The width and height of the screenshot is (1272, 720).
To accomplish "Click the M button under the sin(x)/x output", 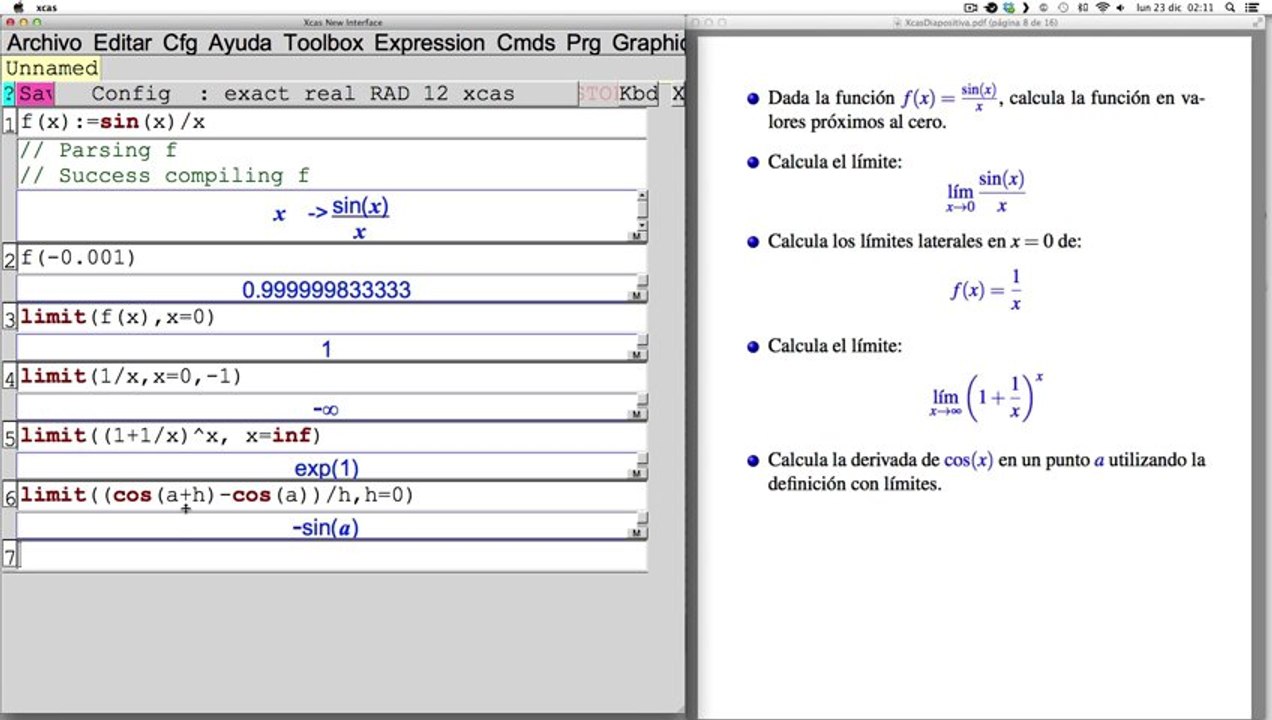I will pyautogui.click(x=636, y=236).
